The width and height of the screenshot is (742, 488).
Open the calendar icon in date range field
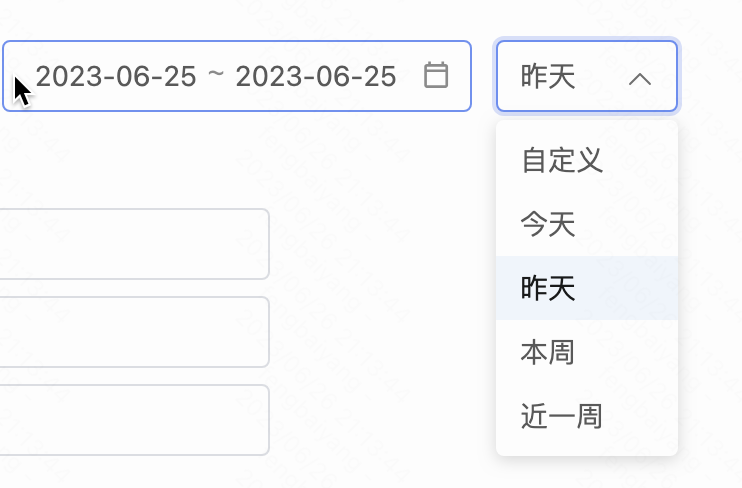click(x=436, y=75)
